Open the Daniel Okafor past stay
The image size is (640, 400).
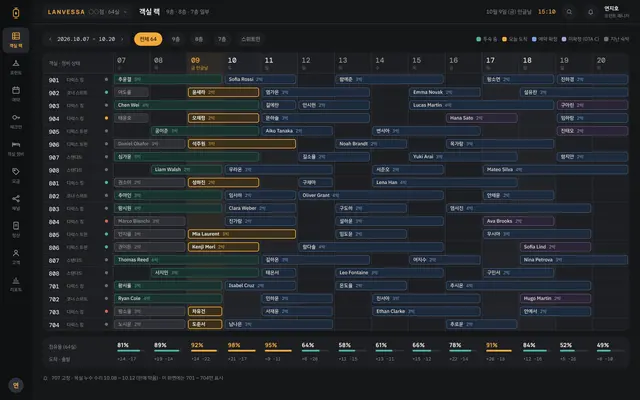click(x=150, y=144)
